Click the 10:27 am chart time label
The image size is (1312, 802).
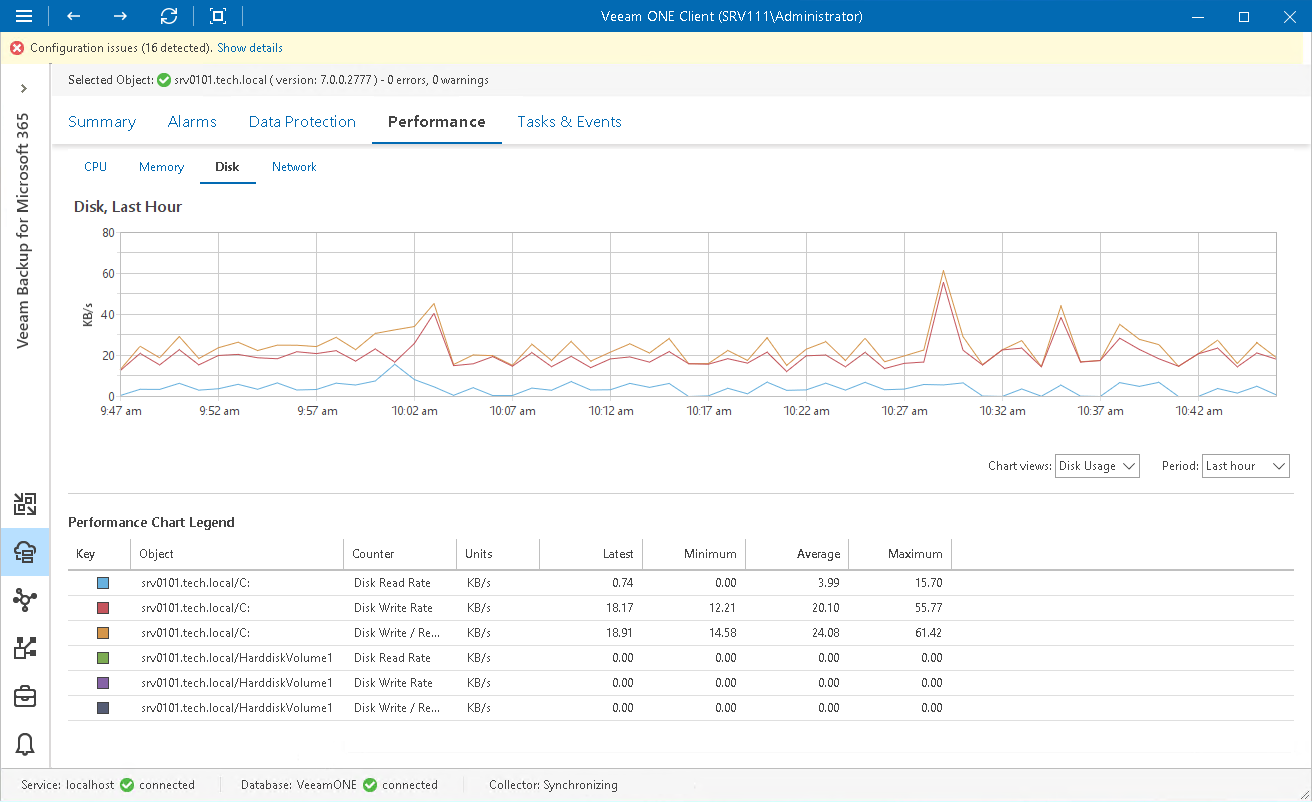905,411
